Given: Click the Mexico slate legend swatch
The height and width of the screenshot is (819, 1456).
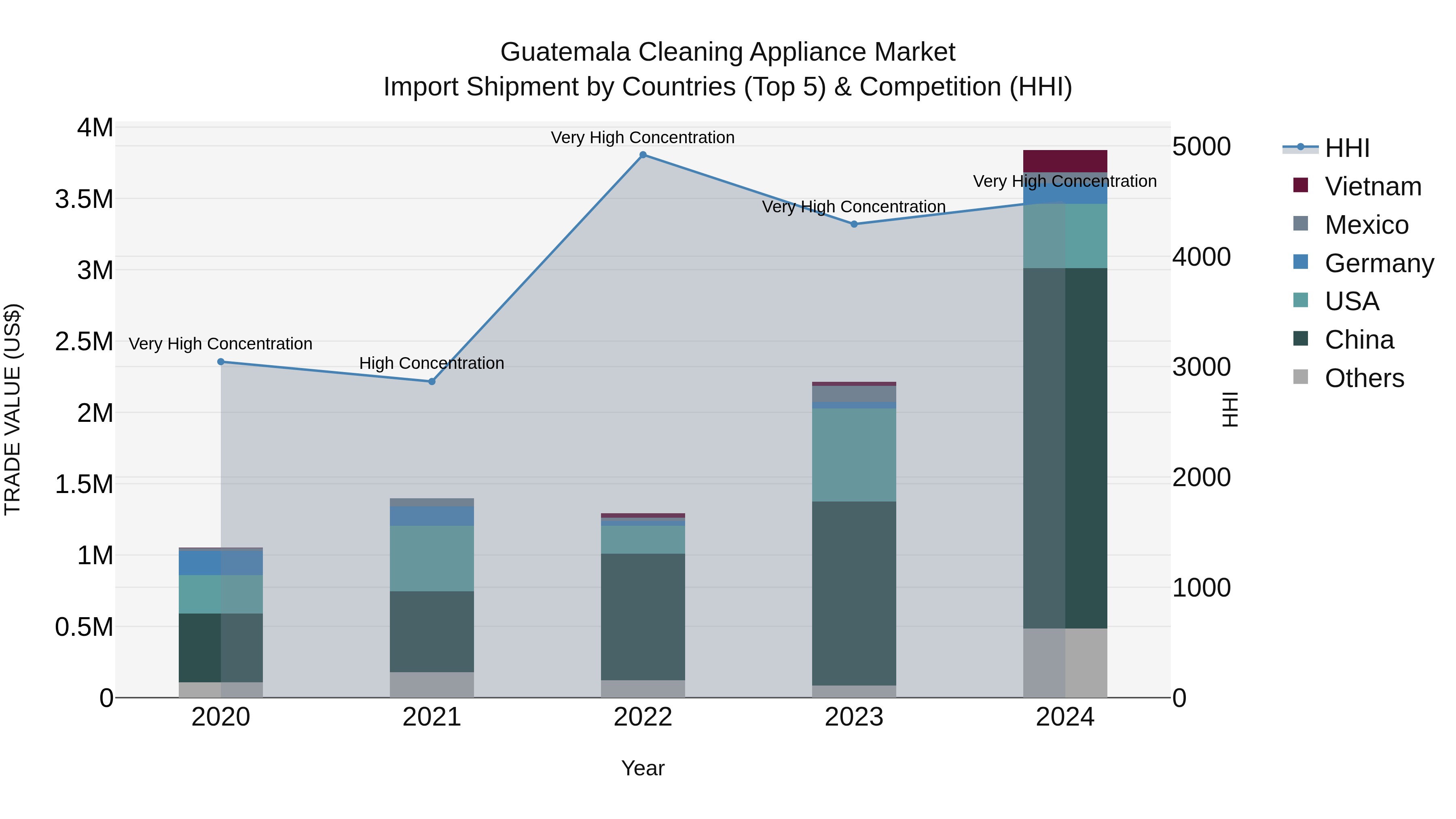Looking at the screenshot, I should (1301, 223).
